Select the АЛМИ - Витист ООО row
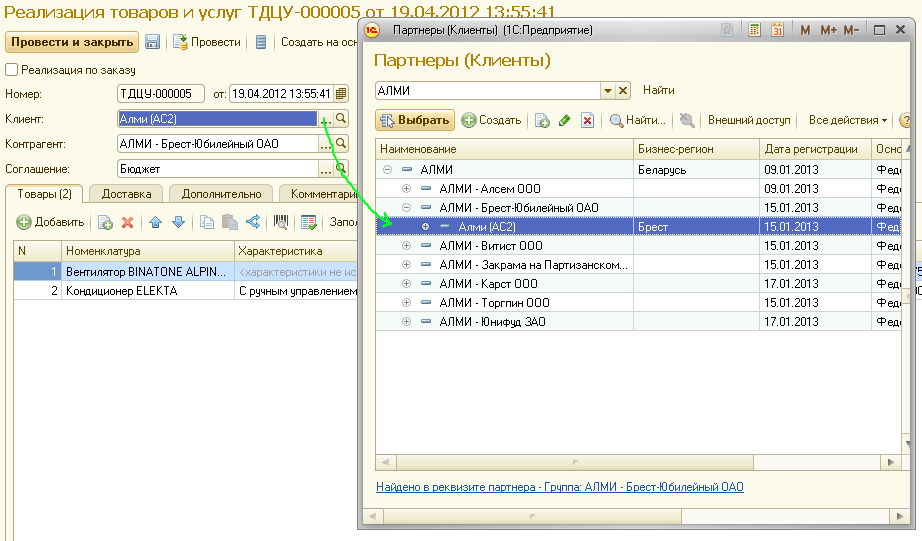This screenshot has height=541, width=922. tap(491, 246)
